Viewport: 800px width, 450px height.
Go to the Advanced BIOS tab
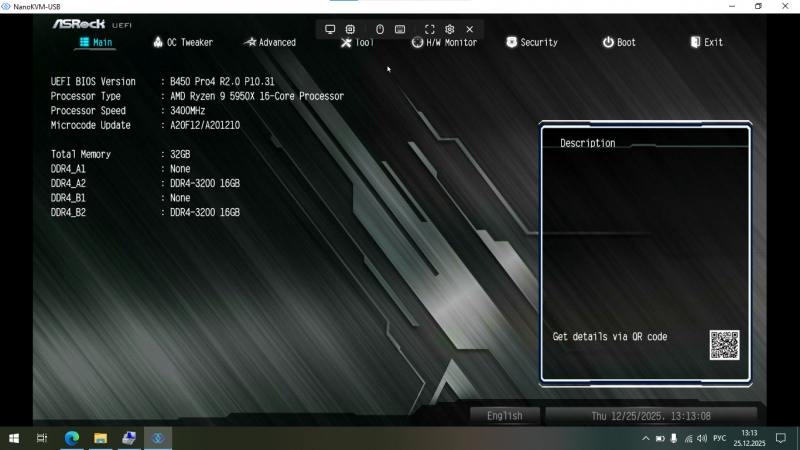270,43
